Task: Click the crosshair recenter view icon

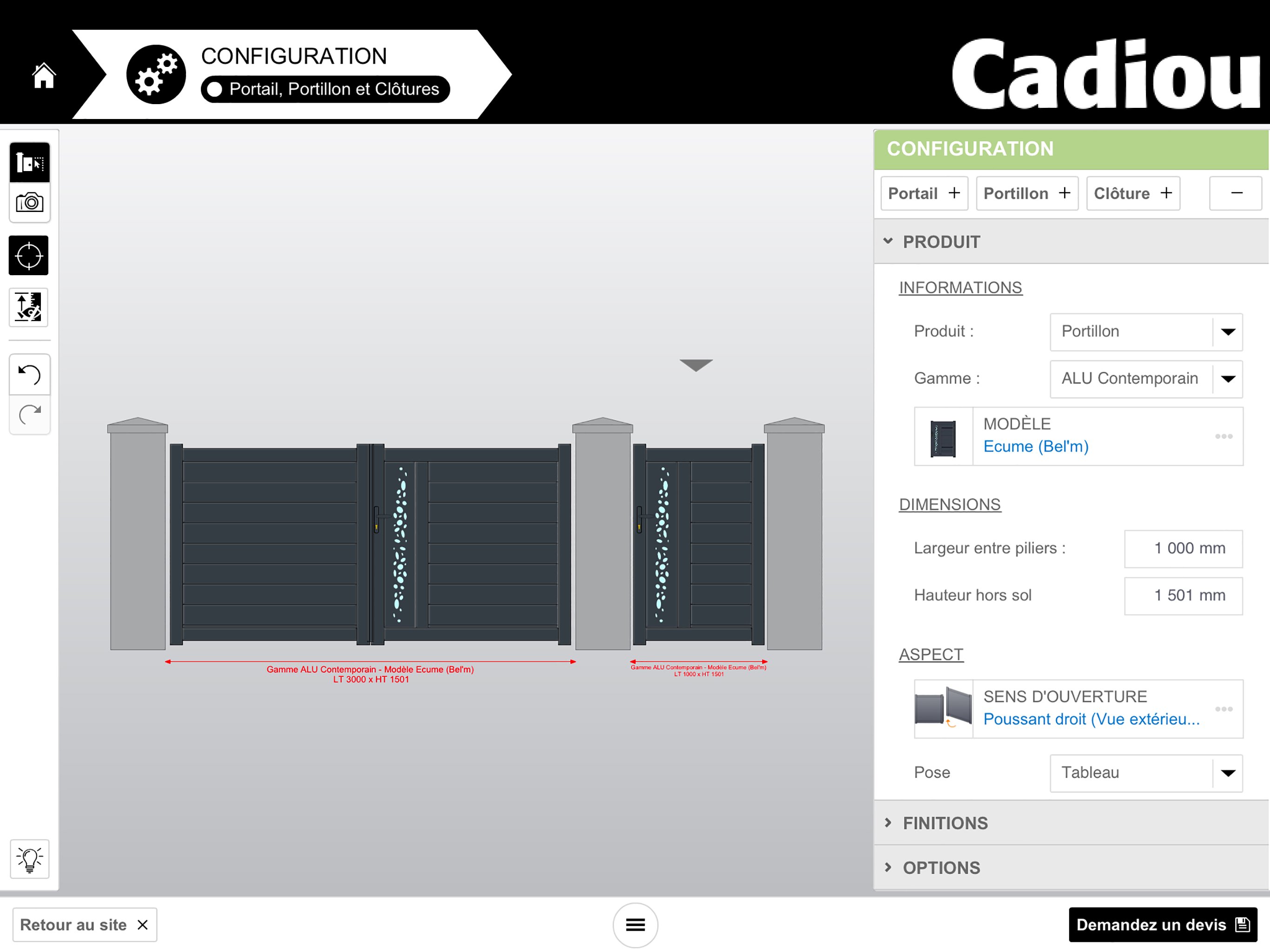Action: pyautogui.click(x=29, y=256)
